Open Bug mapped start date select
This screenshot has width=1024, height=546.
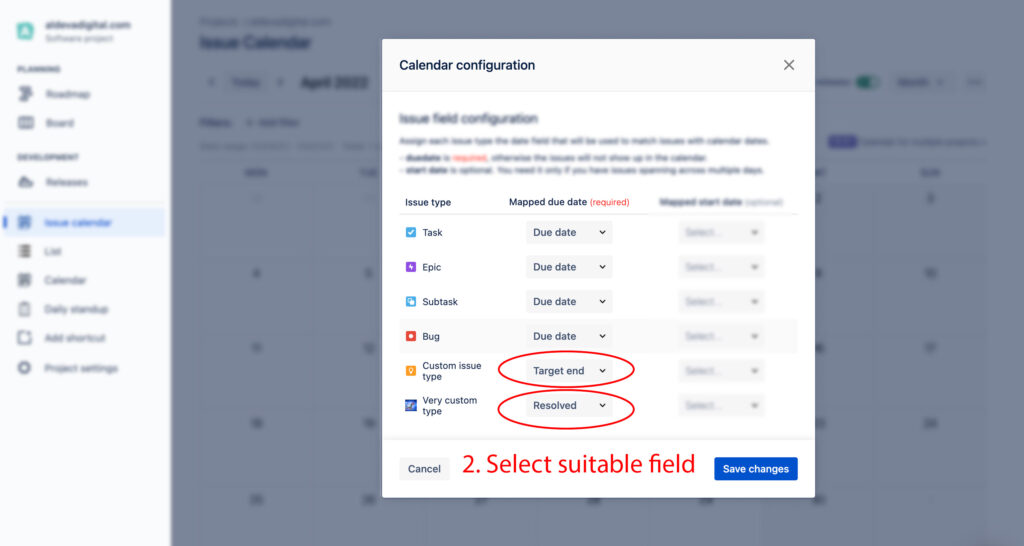(x=721, y=336)
